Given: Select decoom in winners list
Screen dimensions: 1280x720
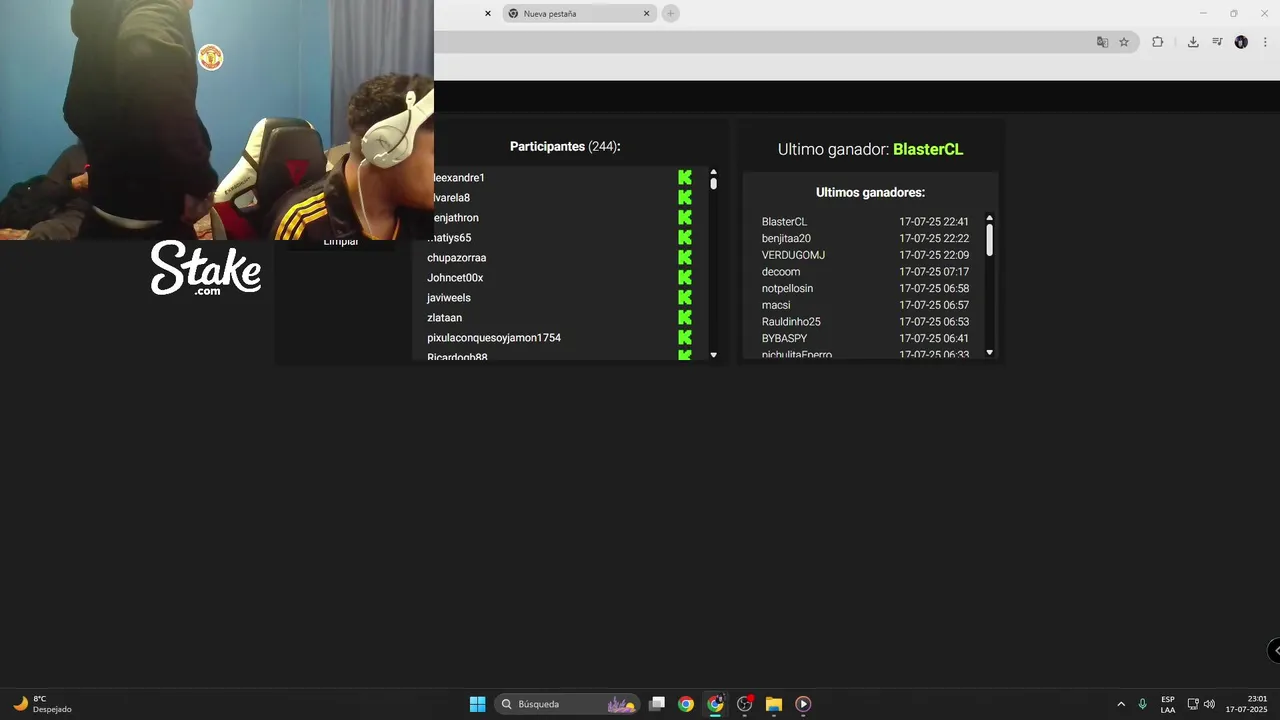Looking at the screenshot, I should [781, 272].
